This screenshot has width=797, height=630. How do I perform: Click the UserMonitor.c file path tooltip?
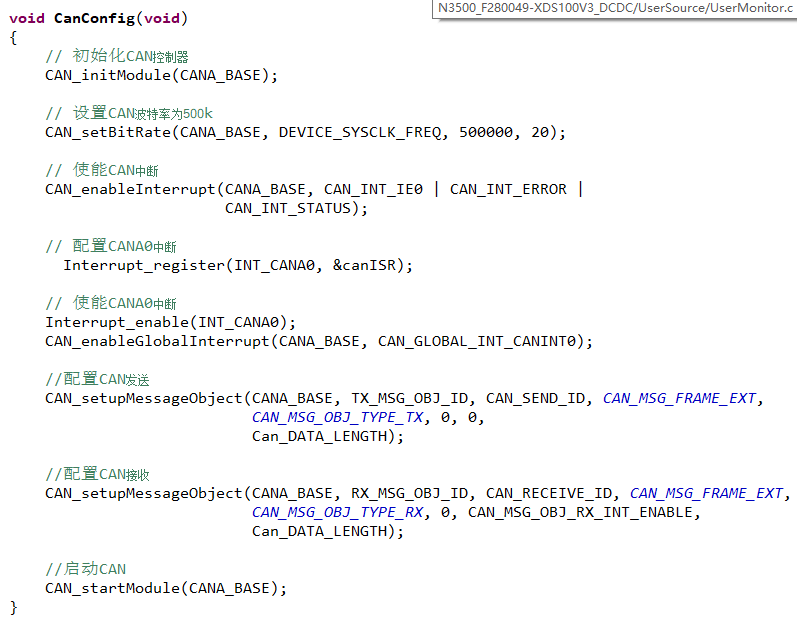(x=615, y=9)
